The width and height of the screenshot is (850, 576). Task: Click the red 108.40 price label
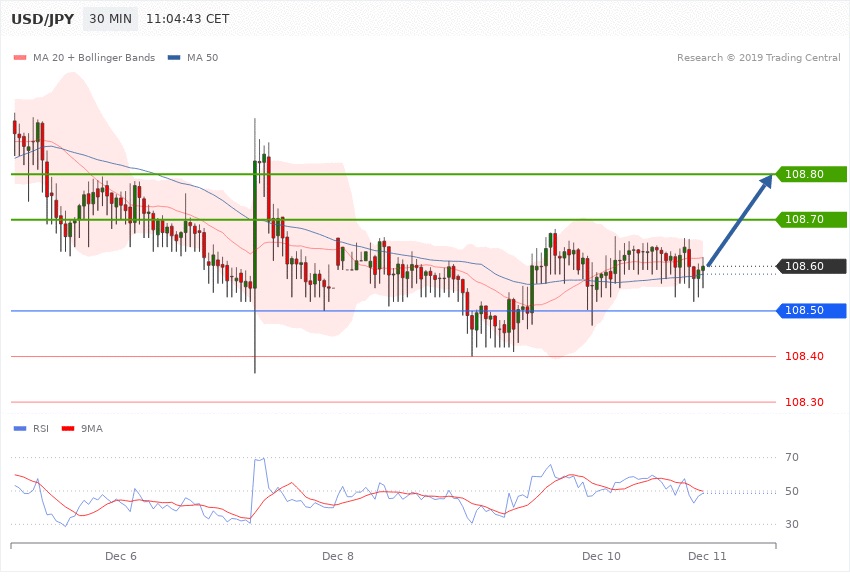point(804,357)
